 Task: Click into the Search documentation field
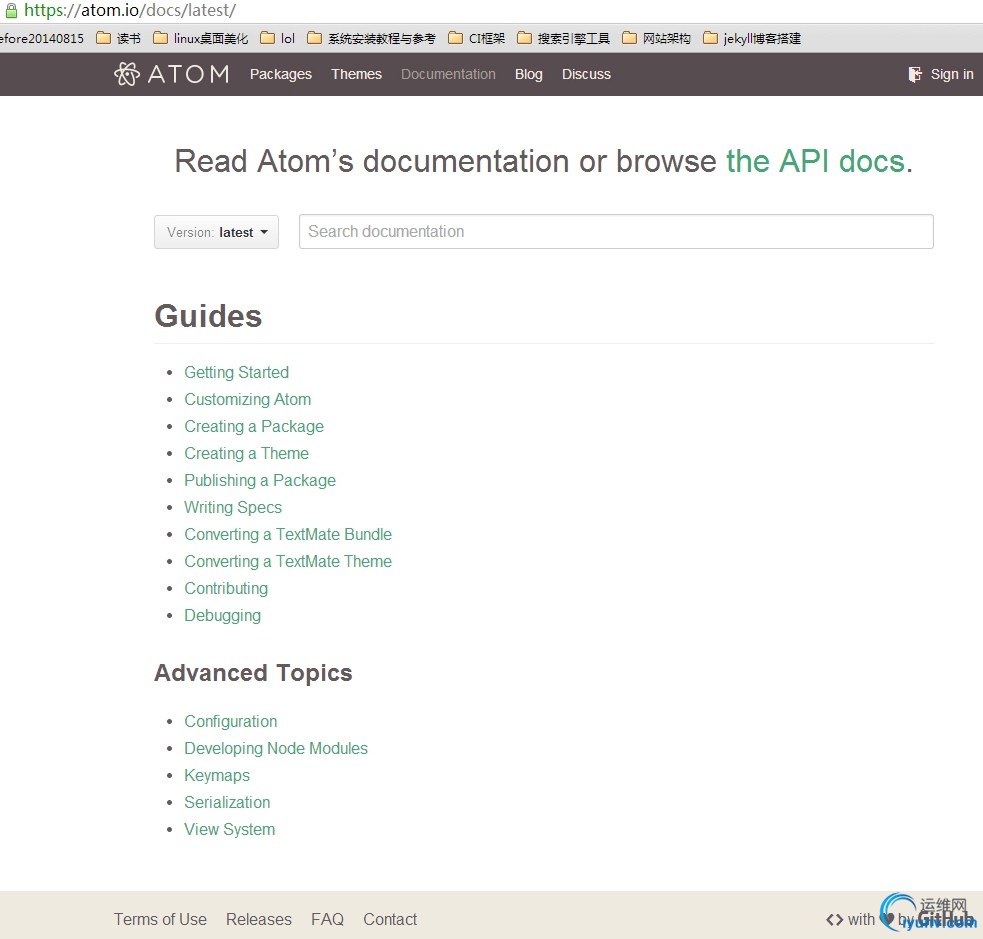click(616, 231)
